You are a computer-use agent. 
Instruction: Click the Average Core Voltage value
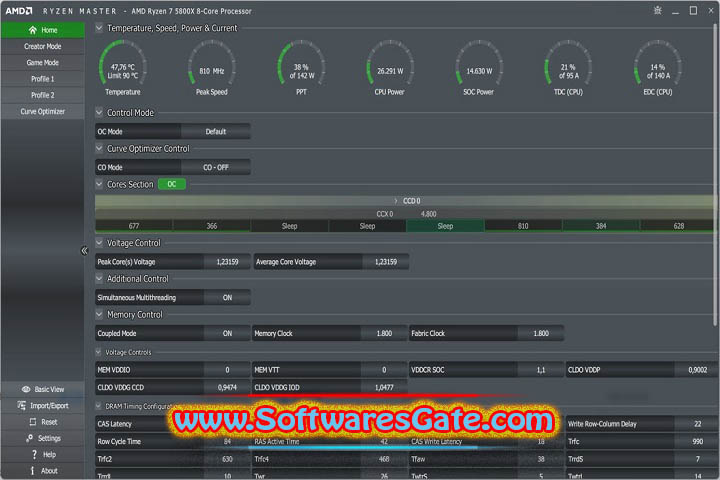[386, 262]
